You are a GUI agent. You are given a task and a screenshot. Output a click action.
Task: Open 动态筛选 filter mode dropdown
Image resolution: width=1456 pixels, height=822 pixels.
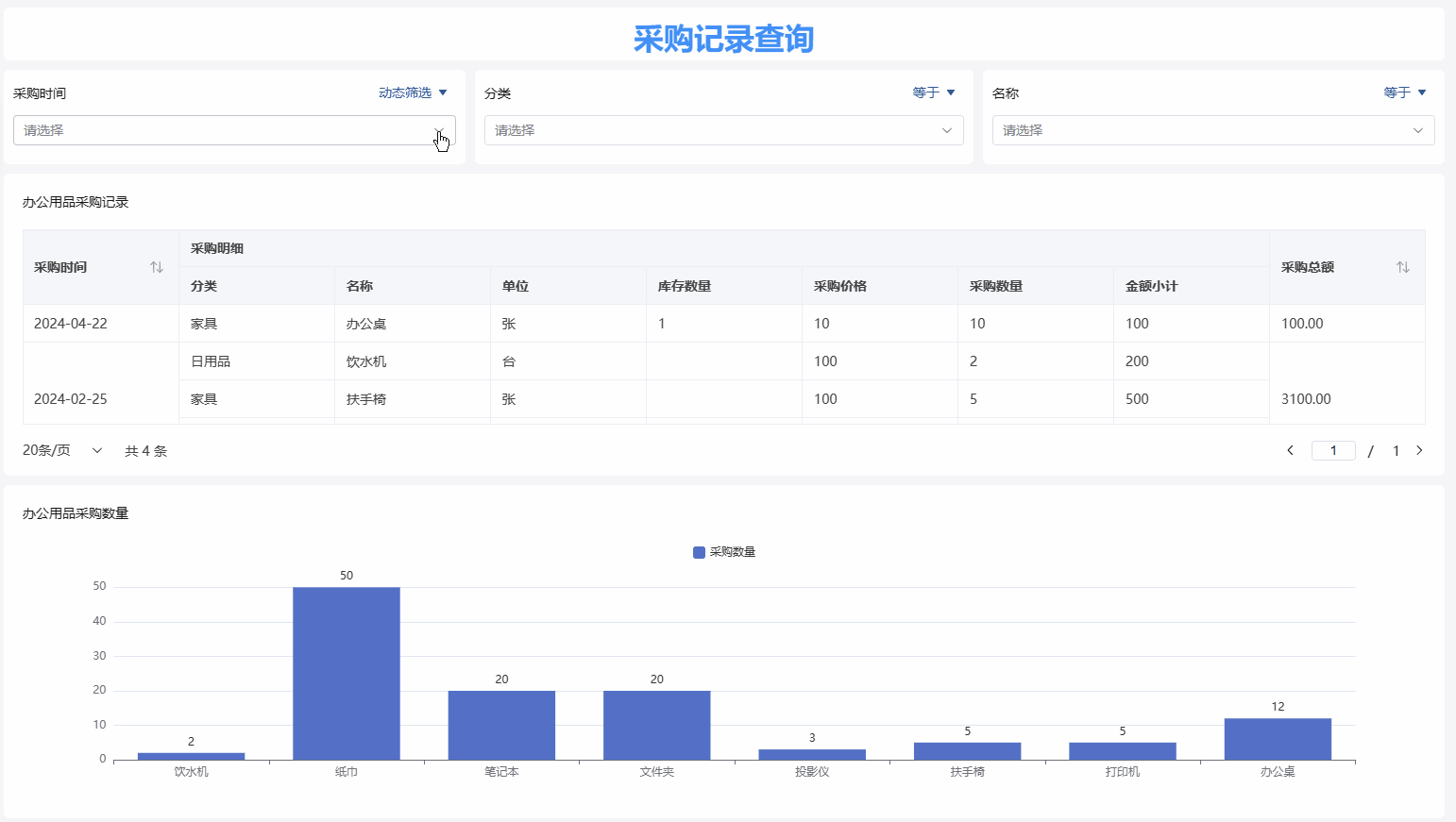tap(413, 92)
